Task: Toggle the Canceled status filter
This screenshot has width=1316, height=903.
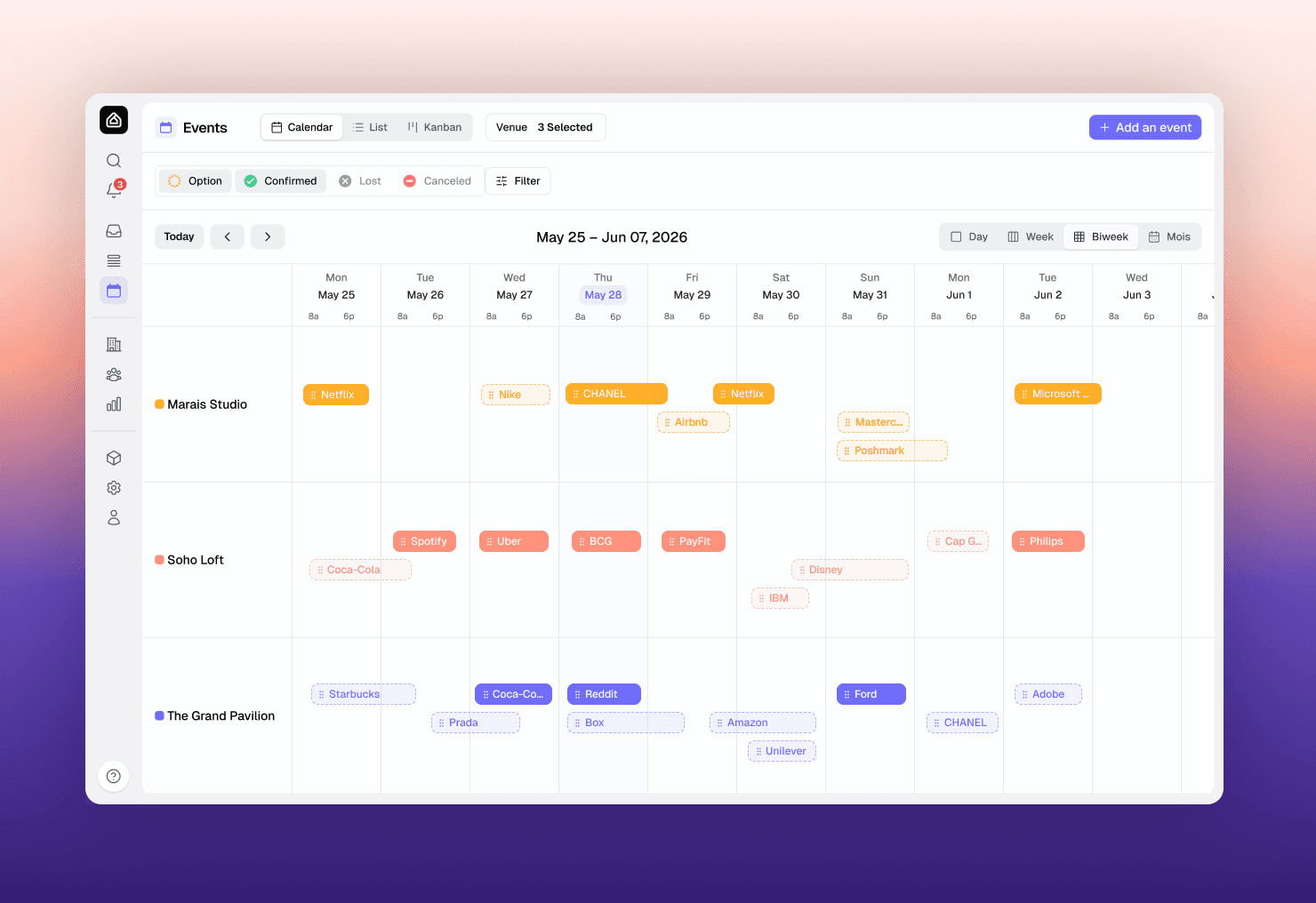Action: click(x=437, y=180)
